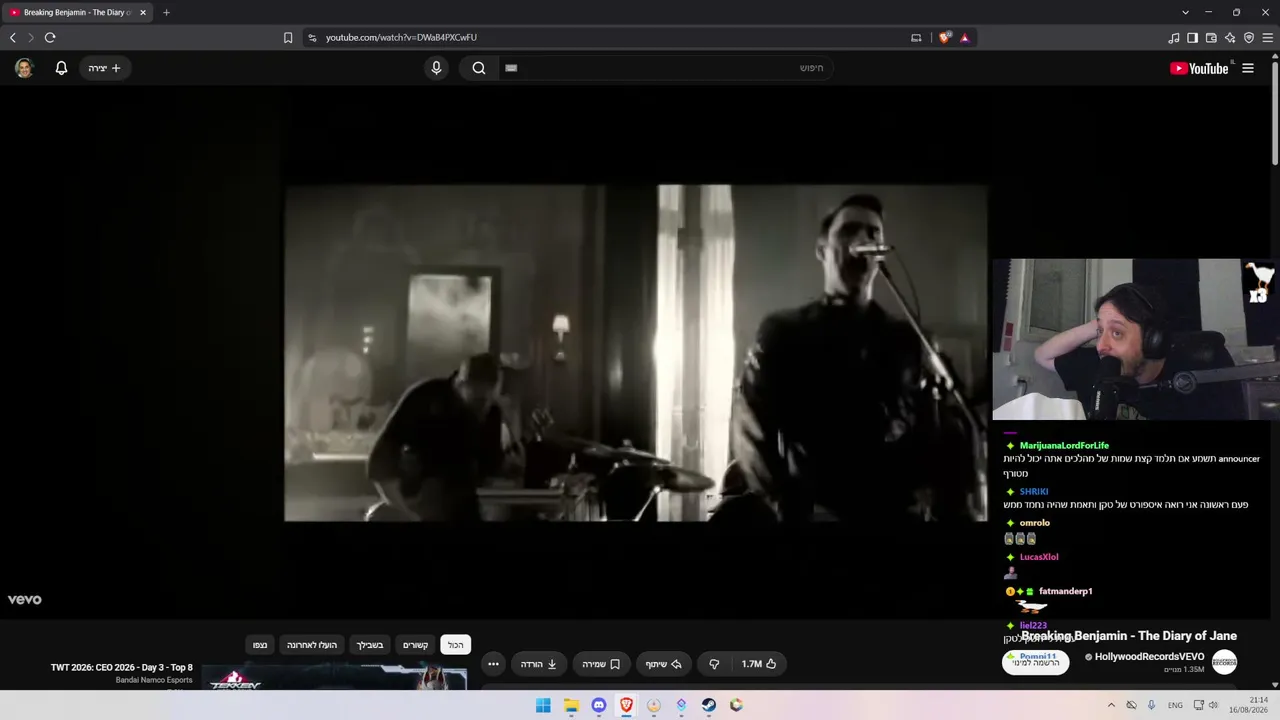Click MarijuanaLordForLife chat username
This screenshot has height=720, width=1280.
[x=1064, y=446]
